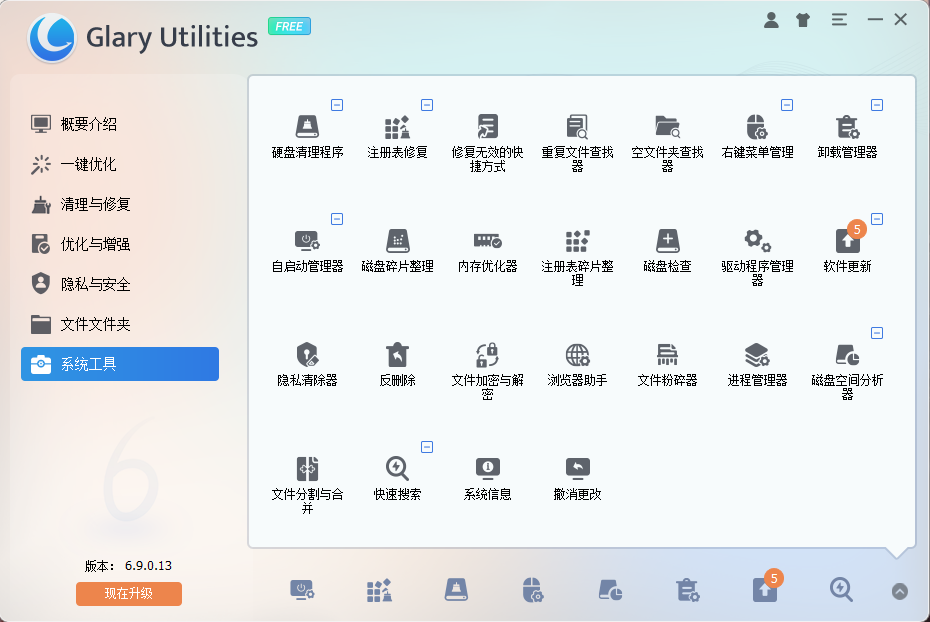
Task: Open user account icon
Action: point(771,20)
